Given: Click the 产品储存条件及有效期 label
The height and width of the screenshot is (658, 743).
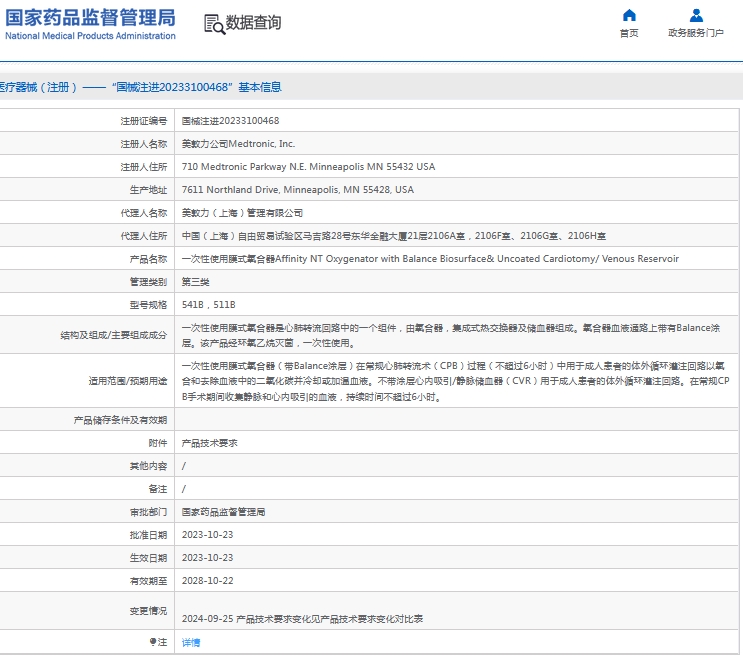Looking at the screenshot, I should point(120,420).
